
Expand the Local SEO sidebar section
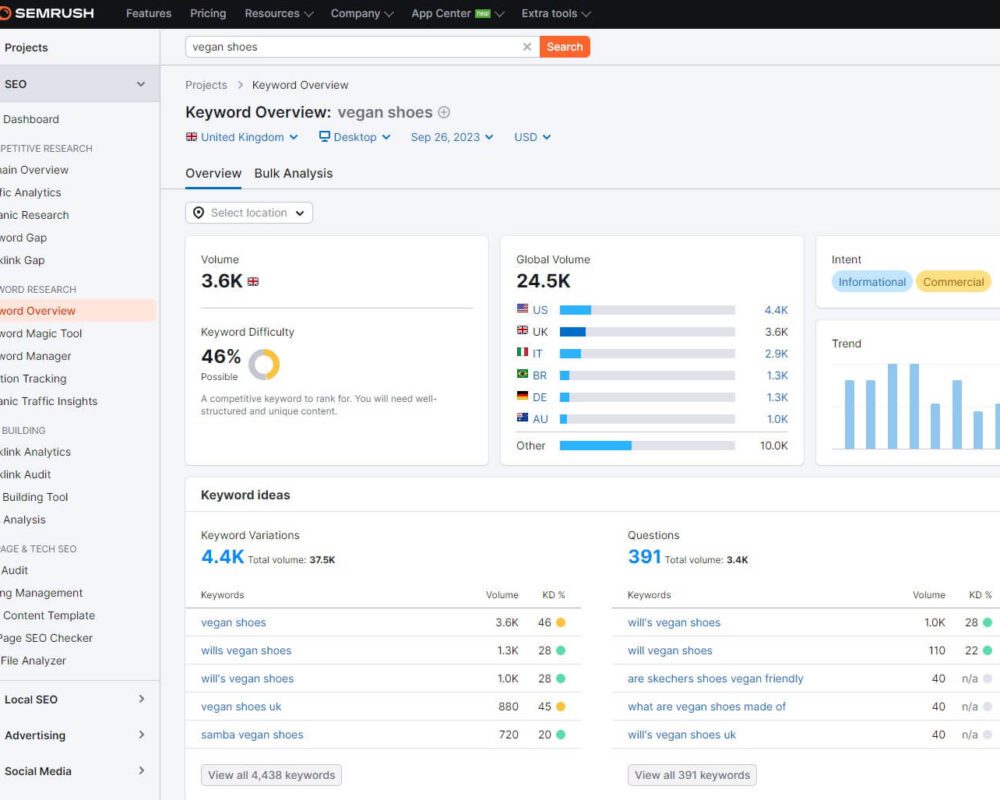pyautogui.click(x=141, y=699)
